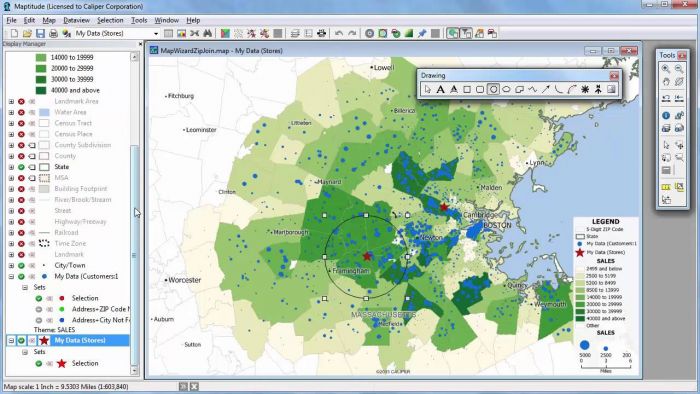This screenshot has height=394, width=700.
Task: Collapse the My Data (Stores) layer node
Action: (x=11, y=340)
